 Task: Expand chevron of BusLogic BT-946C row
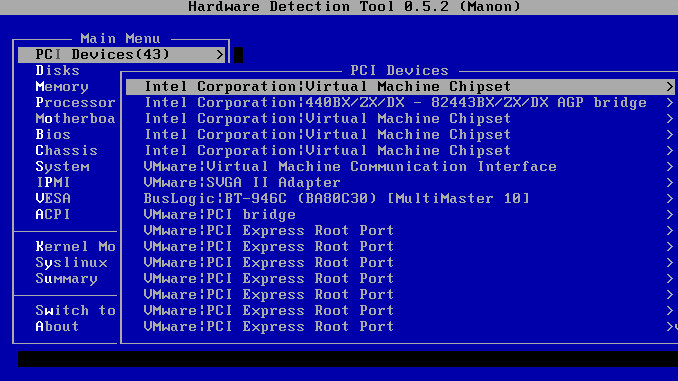[669, 199]
